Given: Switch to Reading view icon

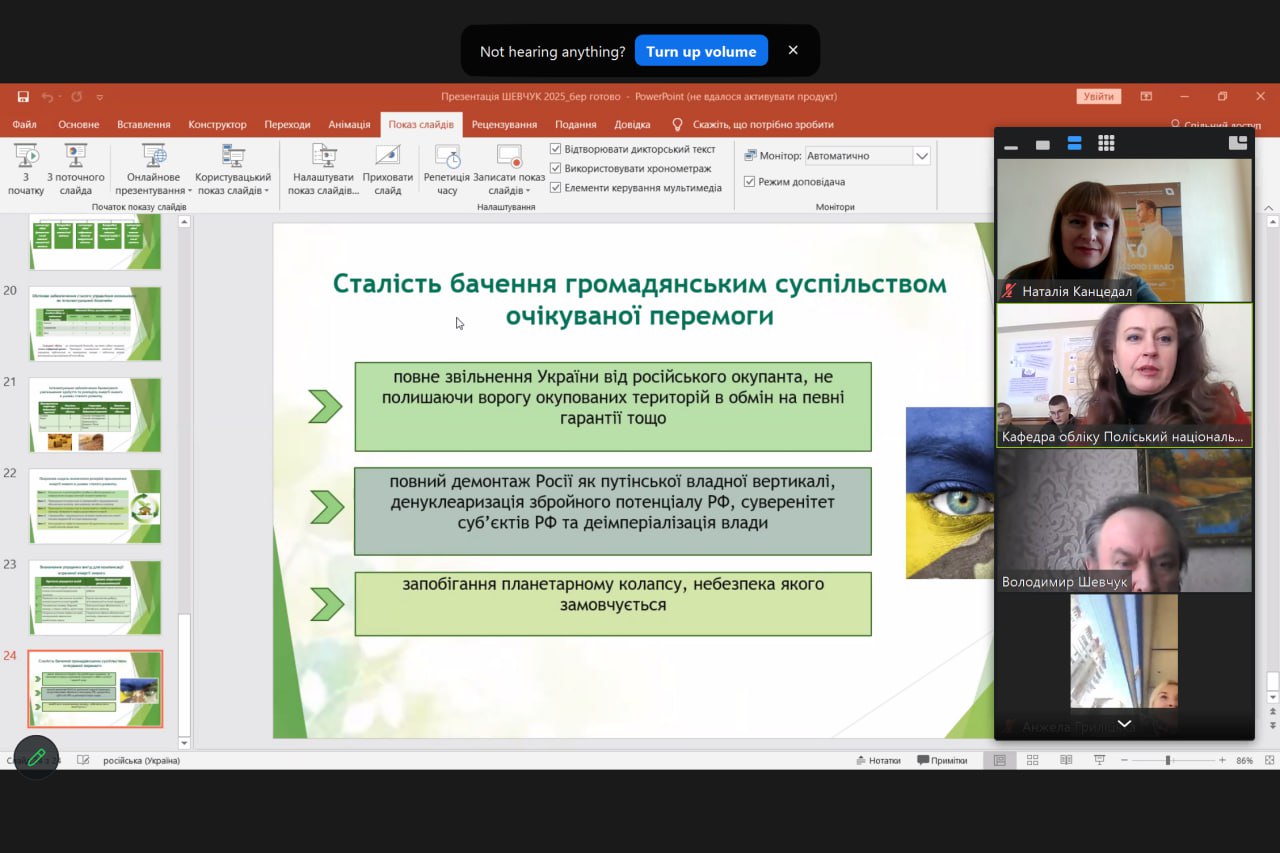Looking at the screenshot, I should [1066, 760].
